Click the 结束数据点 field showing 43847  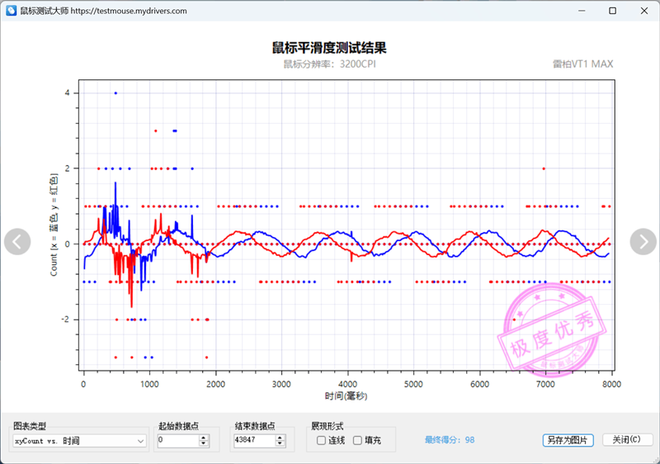coord(254,440)
